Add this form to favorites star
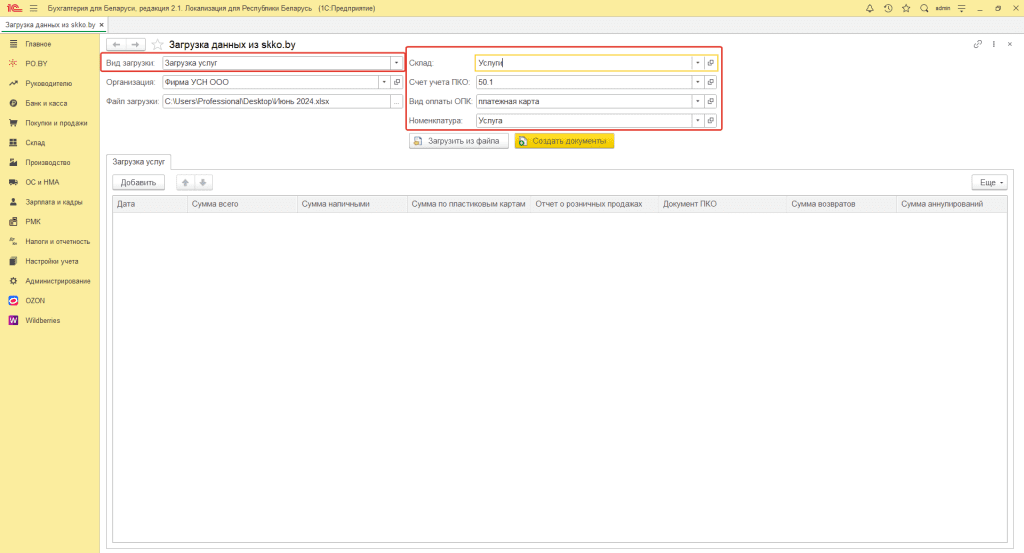The height and width of the screenshot is (553, 1024). pos(157,45)
